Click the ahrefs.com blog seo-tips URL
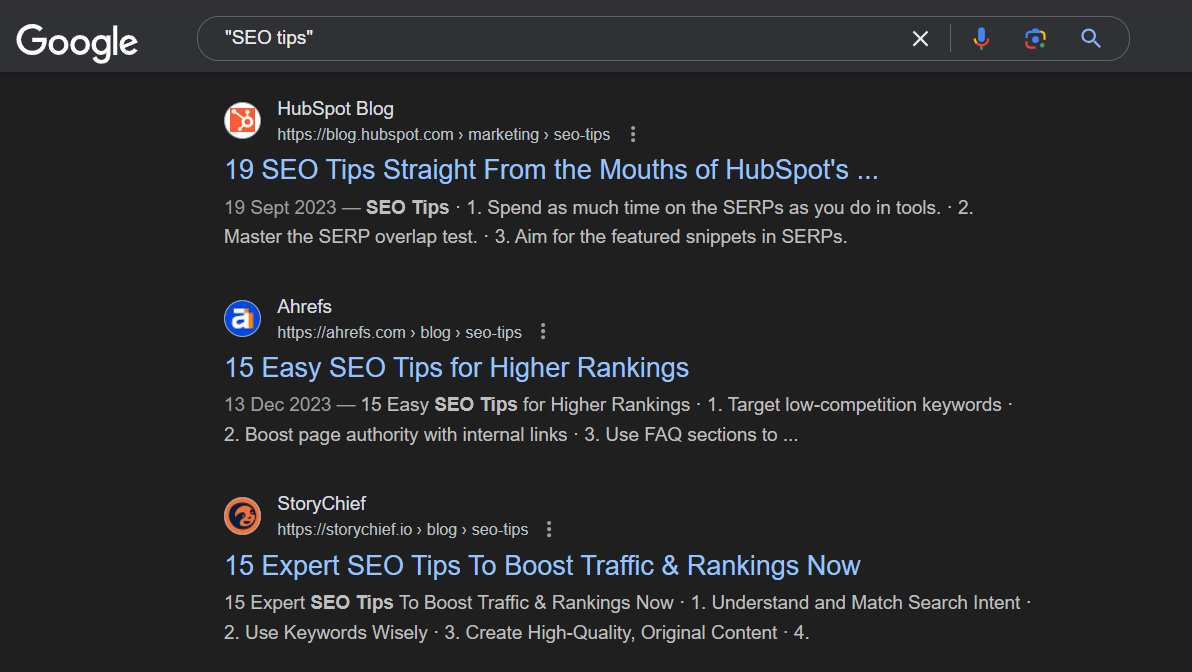 tap(399, 332)
